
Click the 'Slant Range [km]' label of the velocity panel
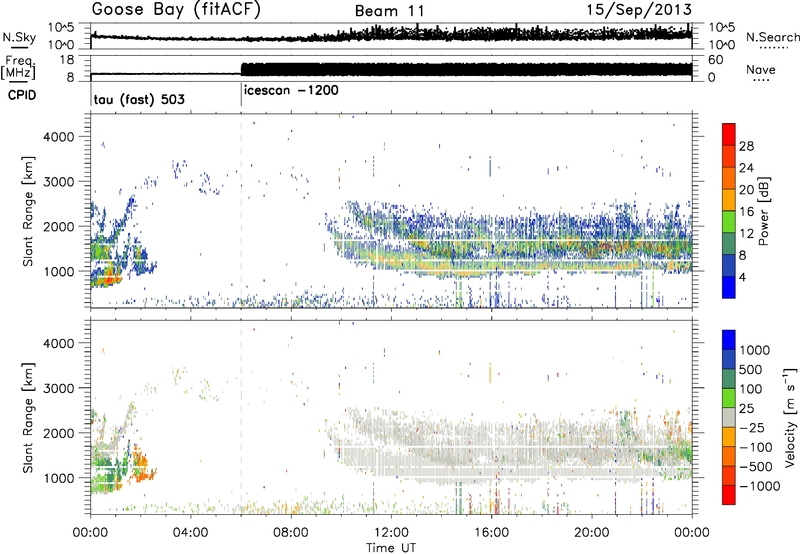(28, 417)
